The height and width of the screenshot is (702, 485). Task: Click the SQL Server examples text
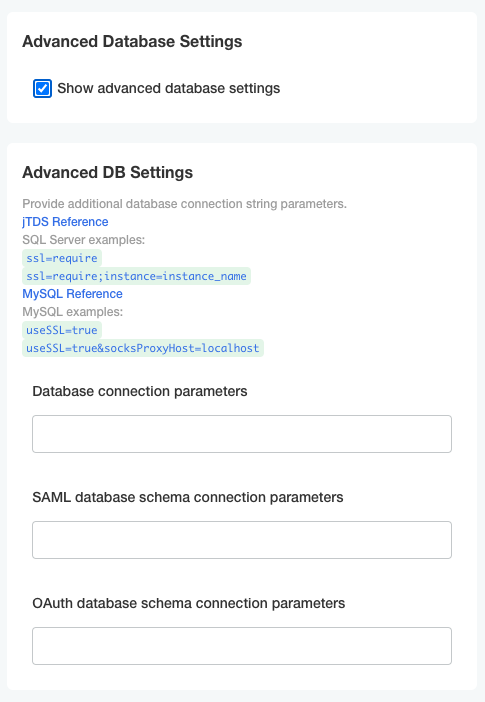click(84, 240)
